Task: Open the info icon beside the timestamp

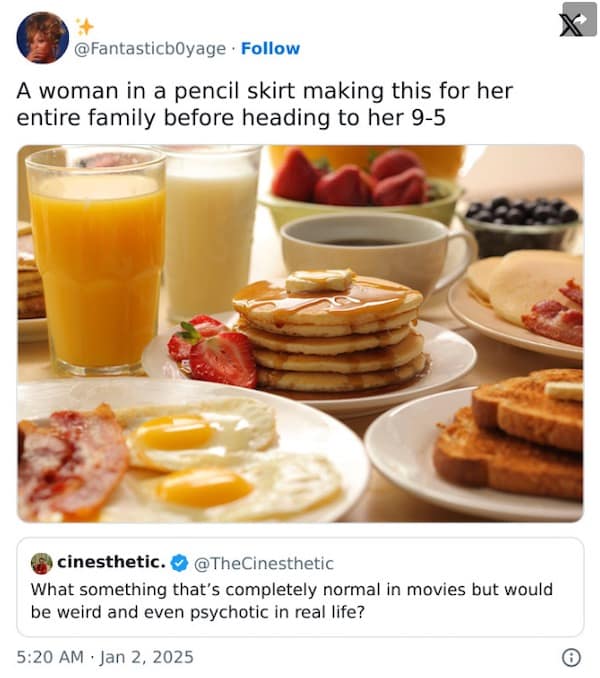Action: [x=571, y=657]
